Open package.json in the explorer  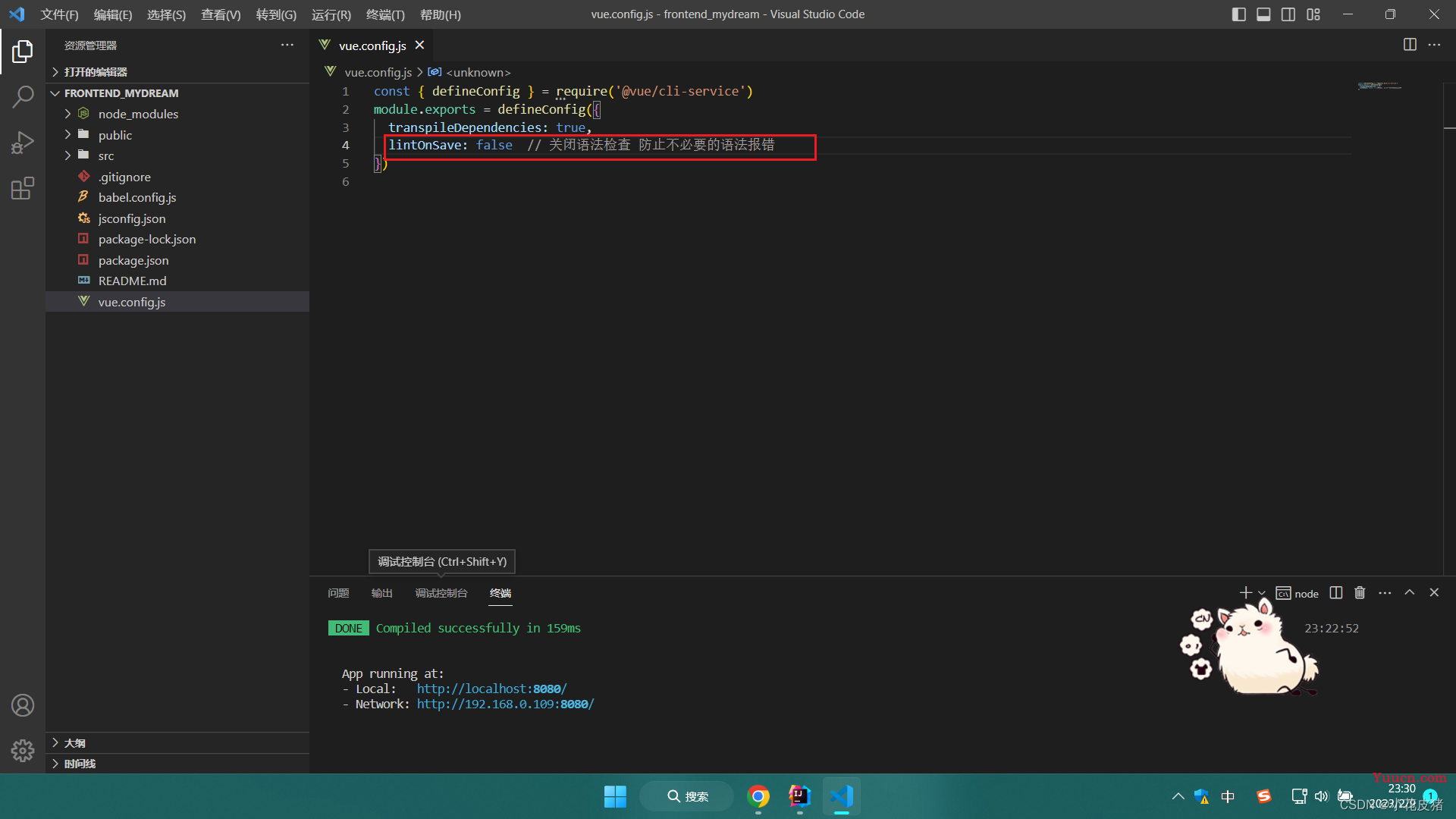coord(133,260)
